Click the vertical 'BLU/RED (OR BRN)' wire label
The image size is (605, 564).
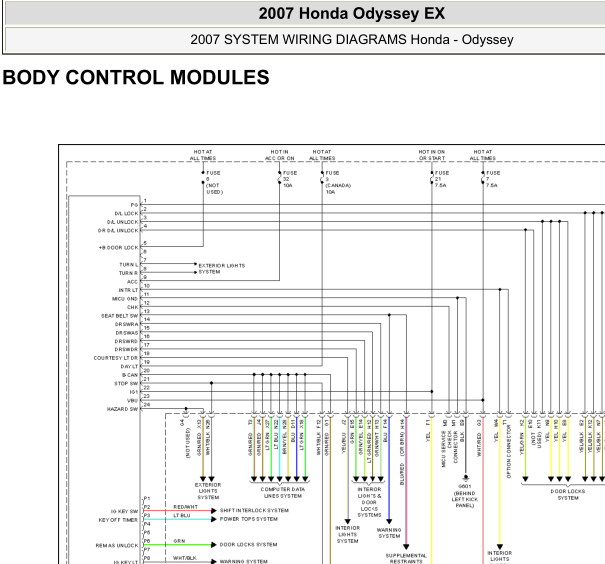(402, 457)
